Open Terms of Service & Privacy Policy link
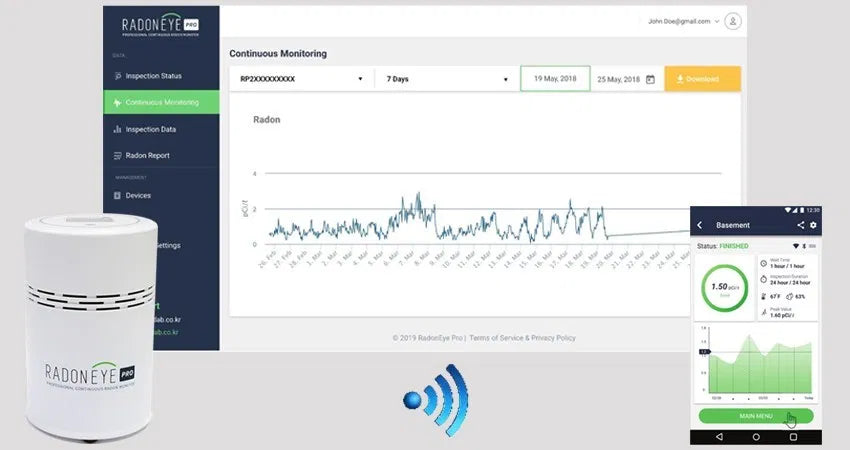850x450 pixels. pyautogui.click(x=522, y=338)
